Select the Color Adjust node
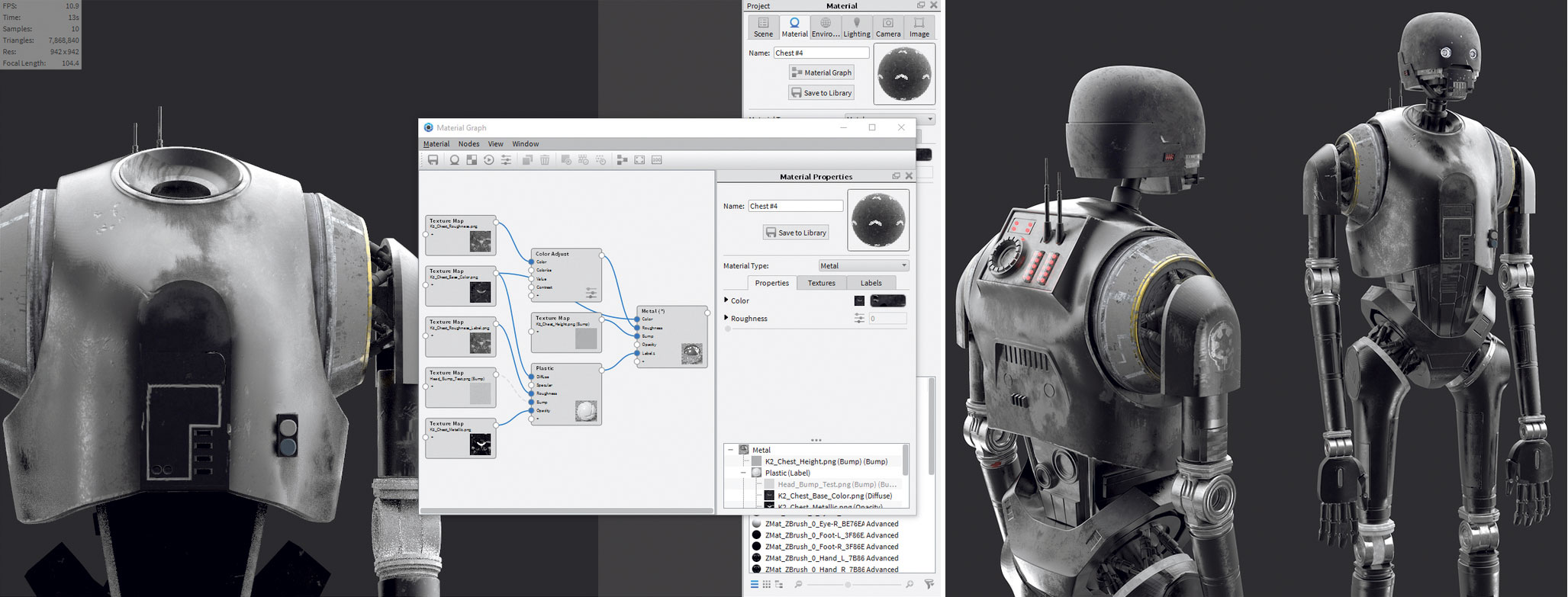This screenshot has width=1568, height=597. coord(566,274)
